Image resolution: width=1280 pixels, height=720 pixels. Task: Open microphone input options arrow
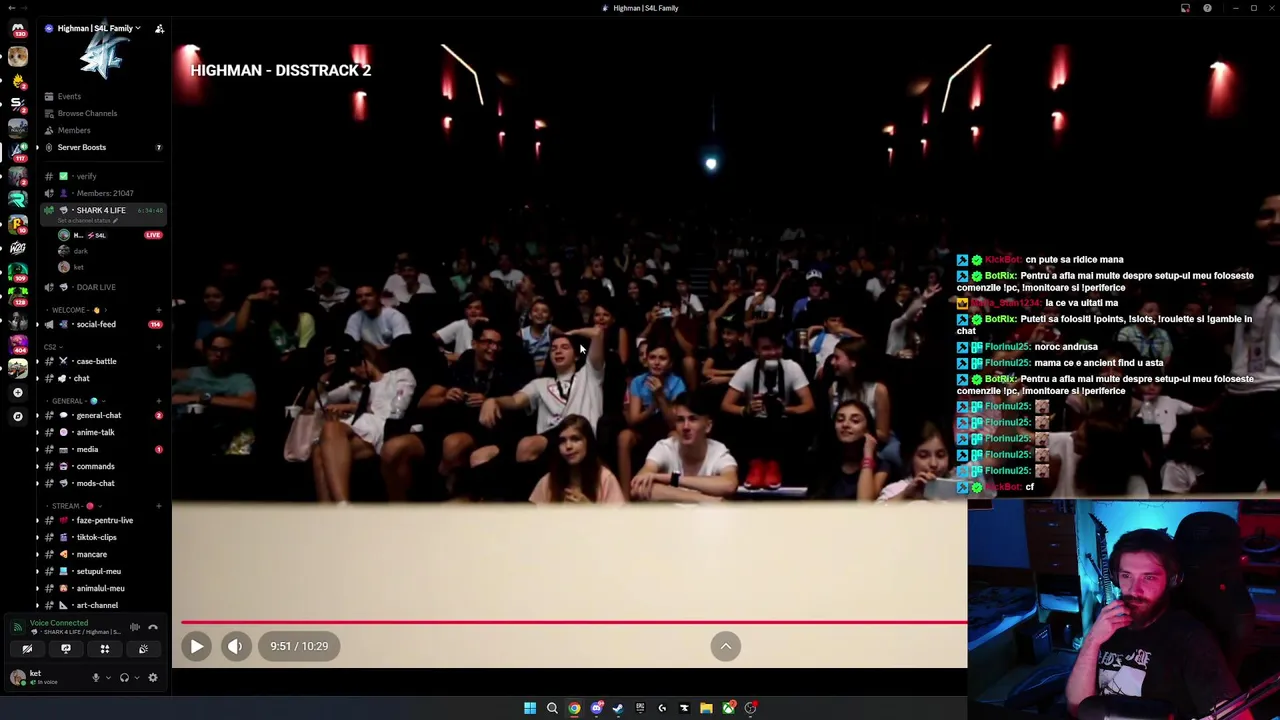(108, 677)
